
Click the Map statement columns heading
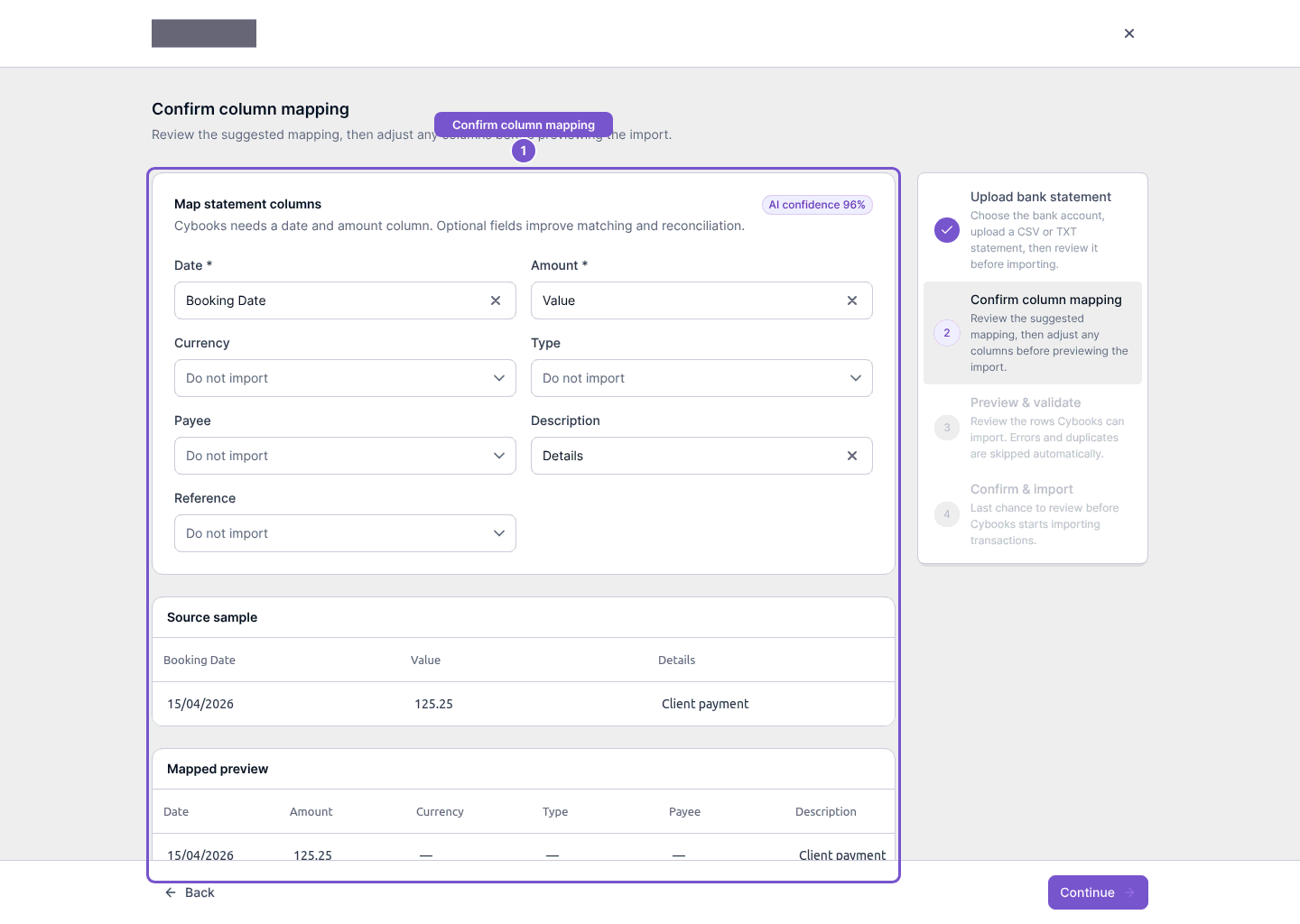[x=247, y=204]
